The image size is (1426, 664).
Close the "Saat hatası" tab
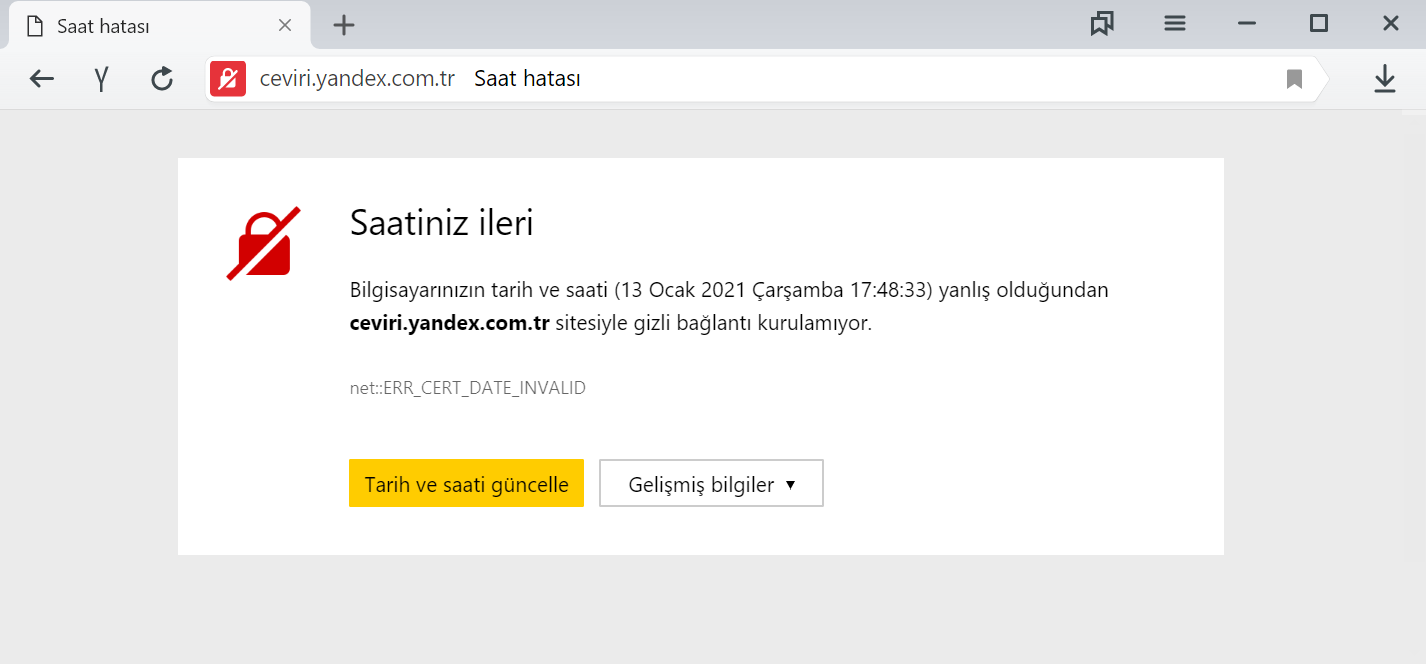pos(285,25)
